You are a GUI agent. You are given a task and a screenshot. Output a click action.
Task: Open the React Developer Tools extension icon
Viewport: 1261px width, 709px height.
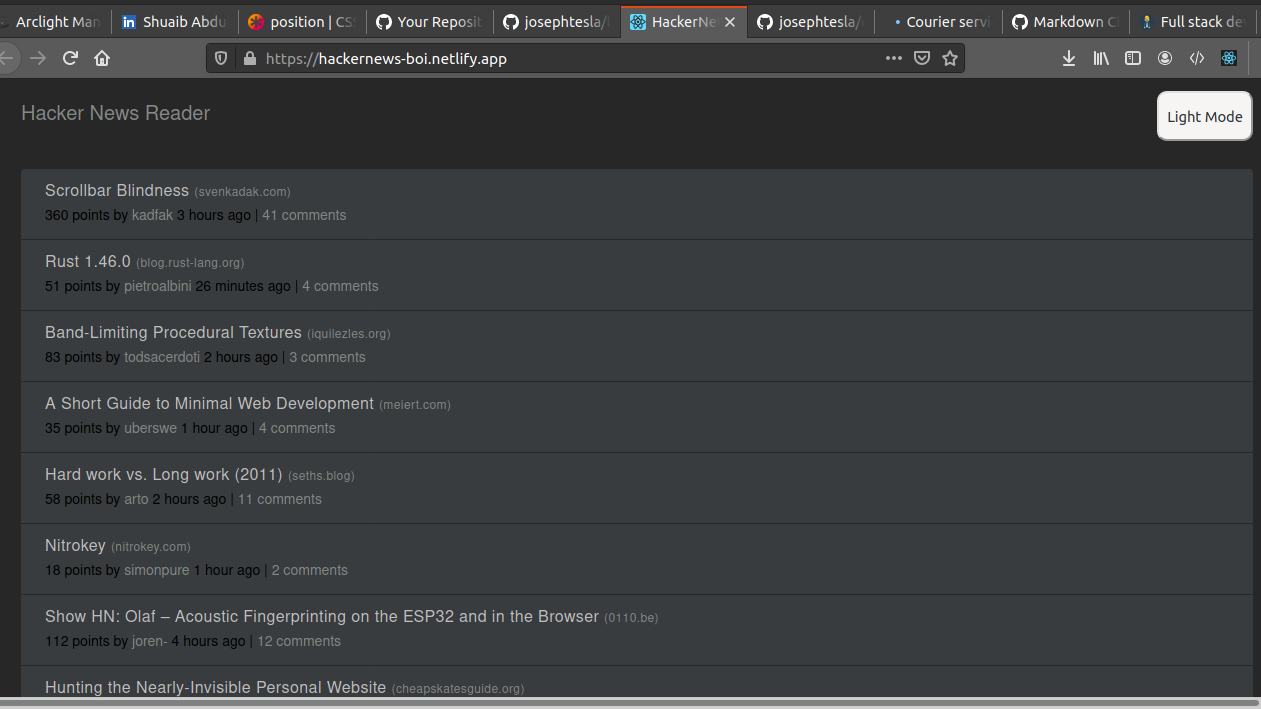pyautogui.click(x=1229, y=58)
